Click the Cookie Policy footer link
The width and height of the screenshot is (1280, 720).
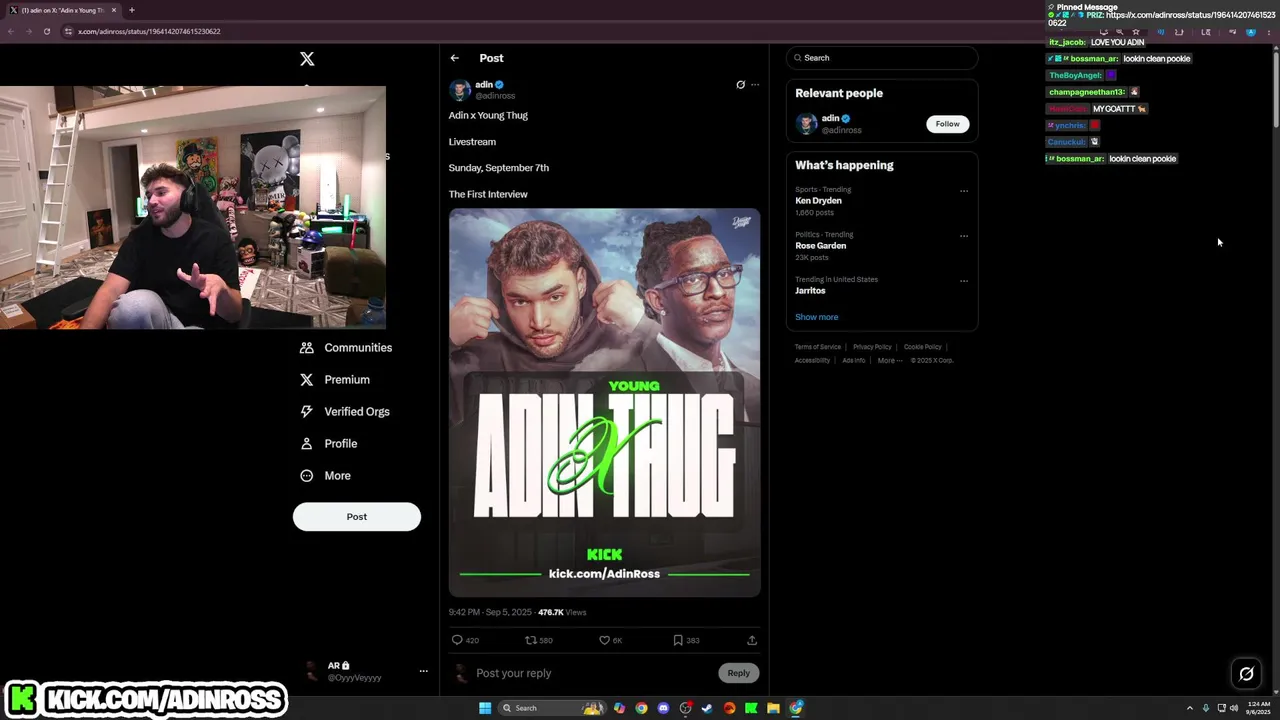click(x=922, y=347)
